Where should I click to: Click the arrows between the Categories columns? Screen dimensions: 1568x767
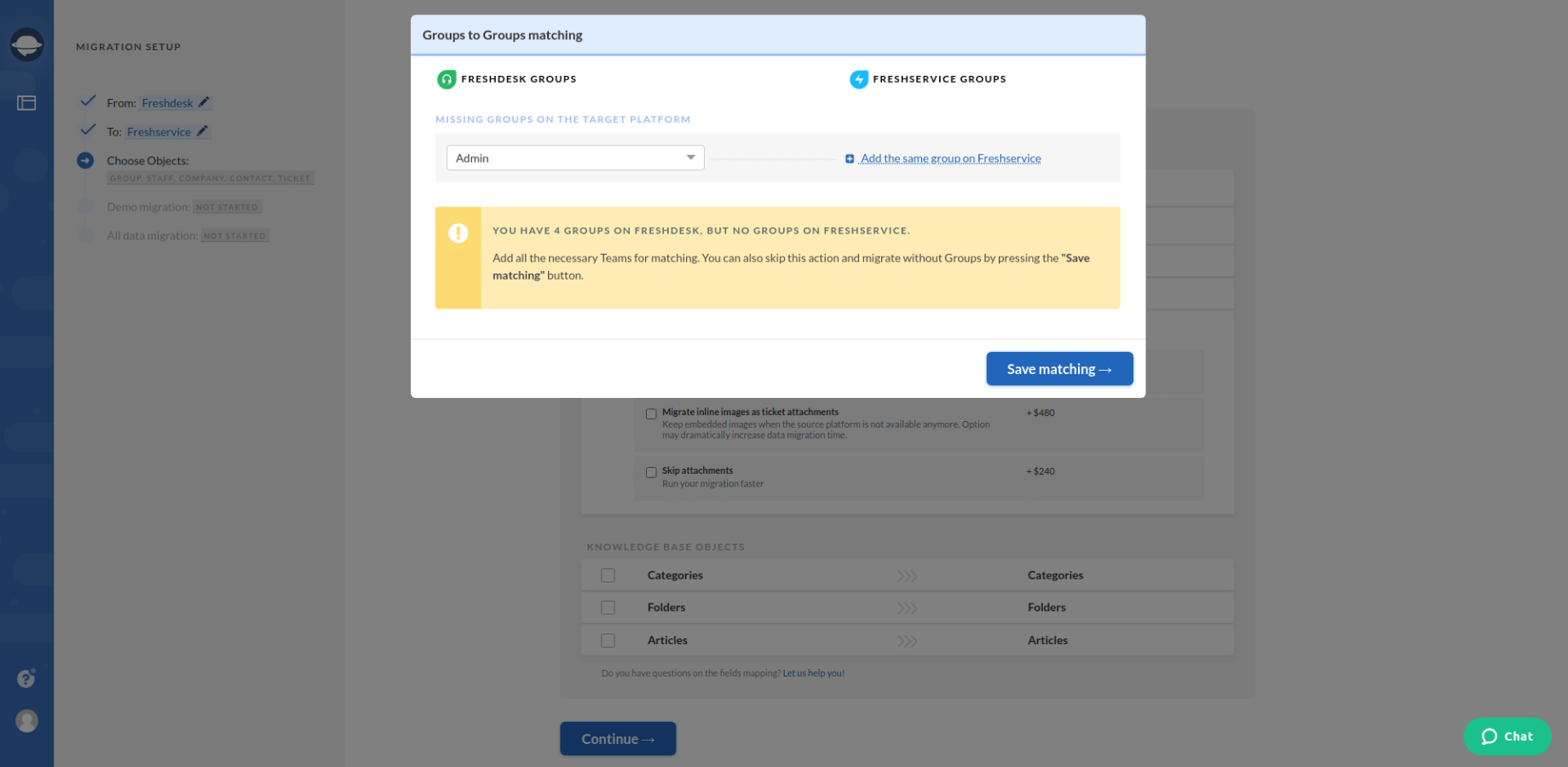(907, 576)
